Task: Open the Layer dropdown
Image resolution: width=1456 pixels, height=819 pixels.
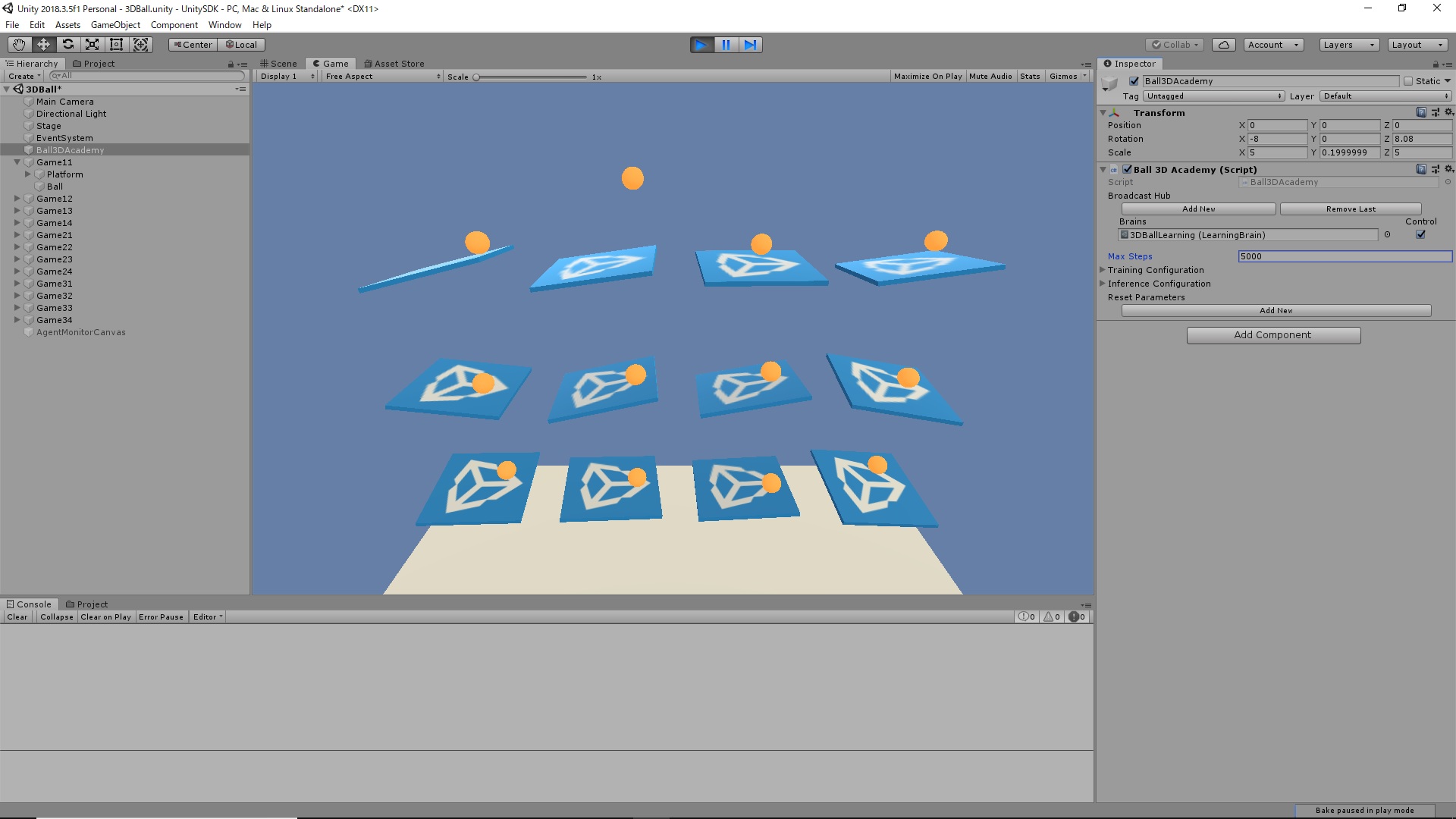Action: pos(1385,96)
